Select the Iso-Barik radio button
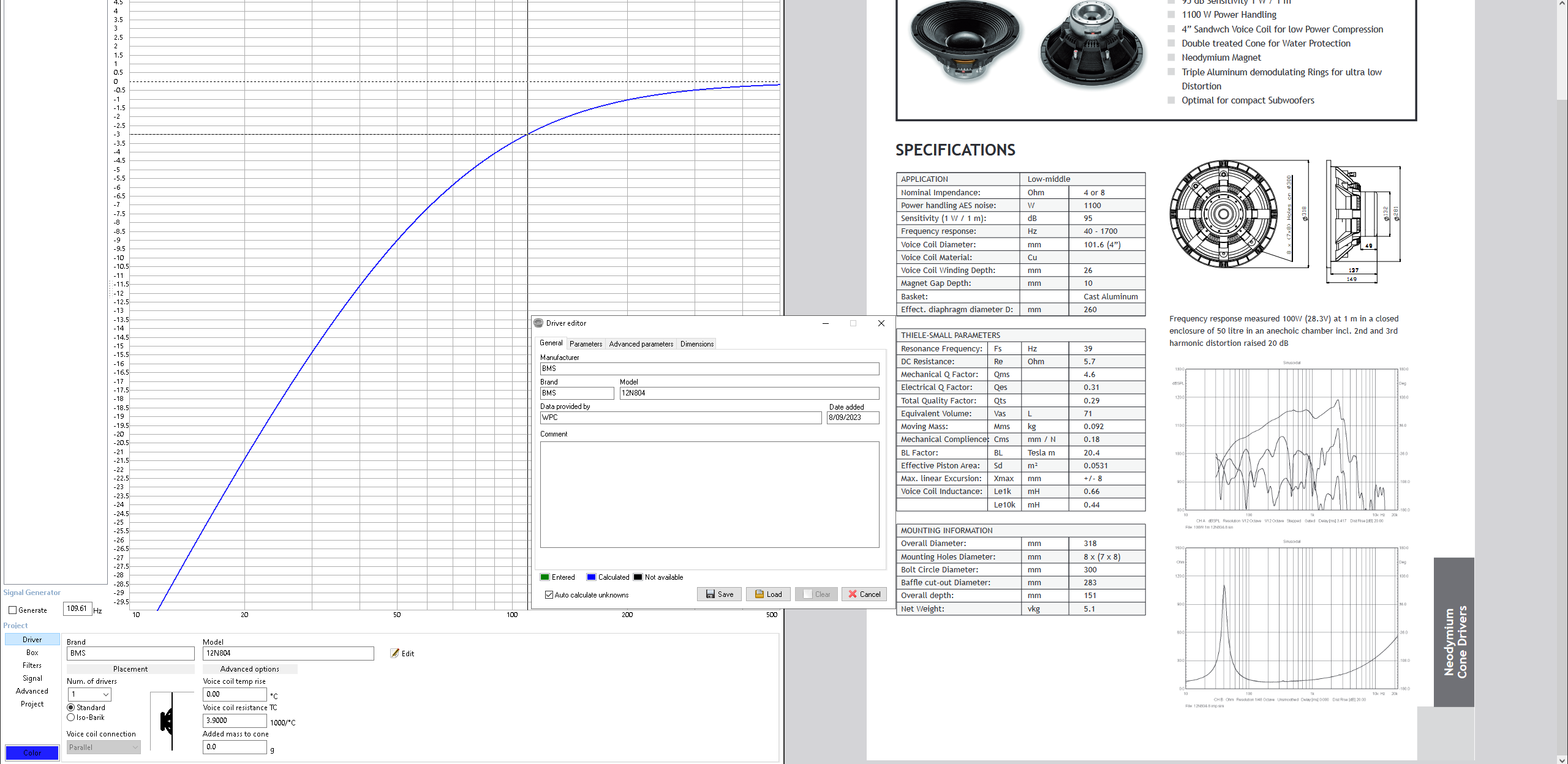 click(70, 717)
